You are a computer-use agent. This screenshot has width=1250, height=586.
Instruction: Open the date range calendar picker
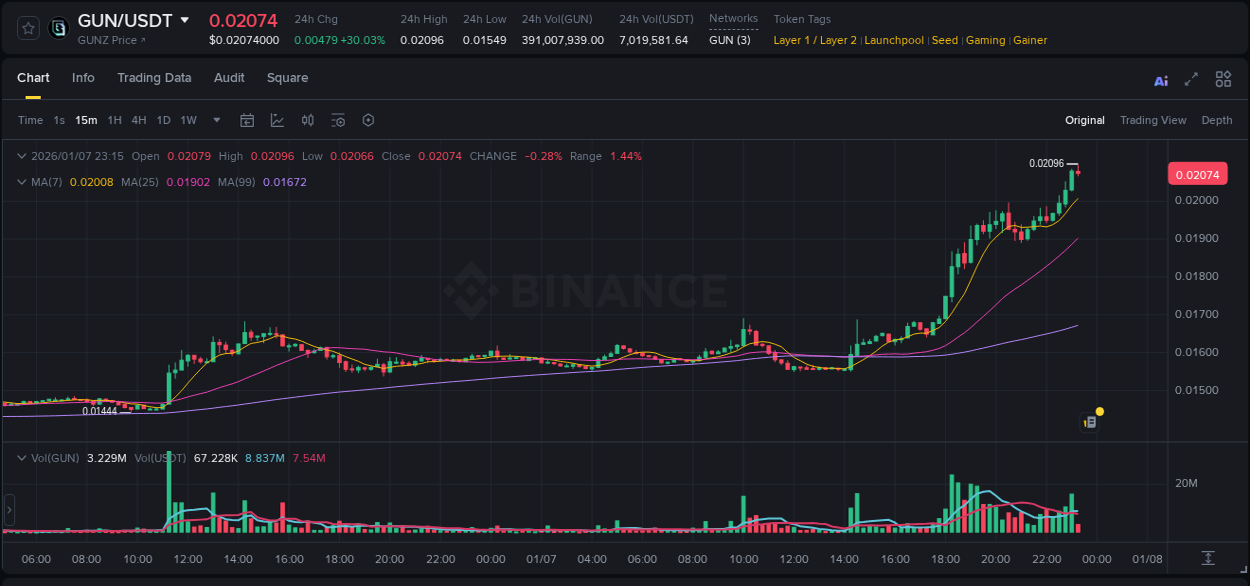click(x=247, y=120)
